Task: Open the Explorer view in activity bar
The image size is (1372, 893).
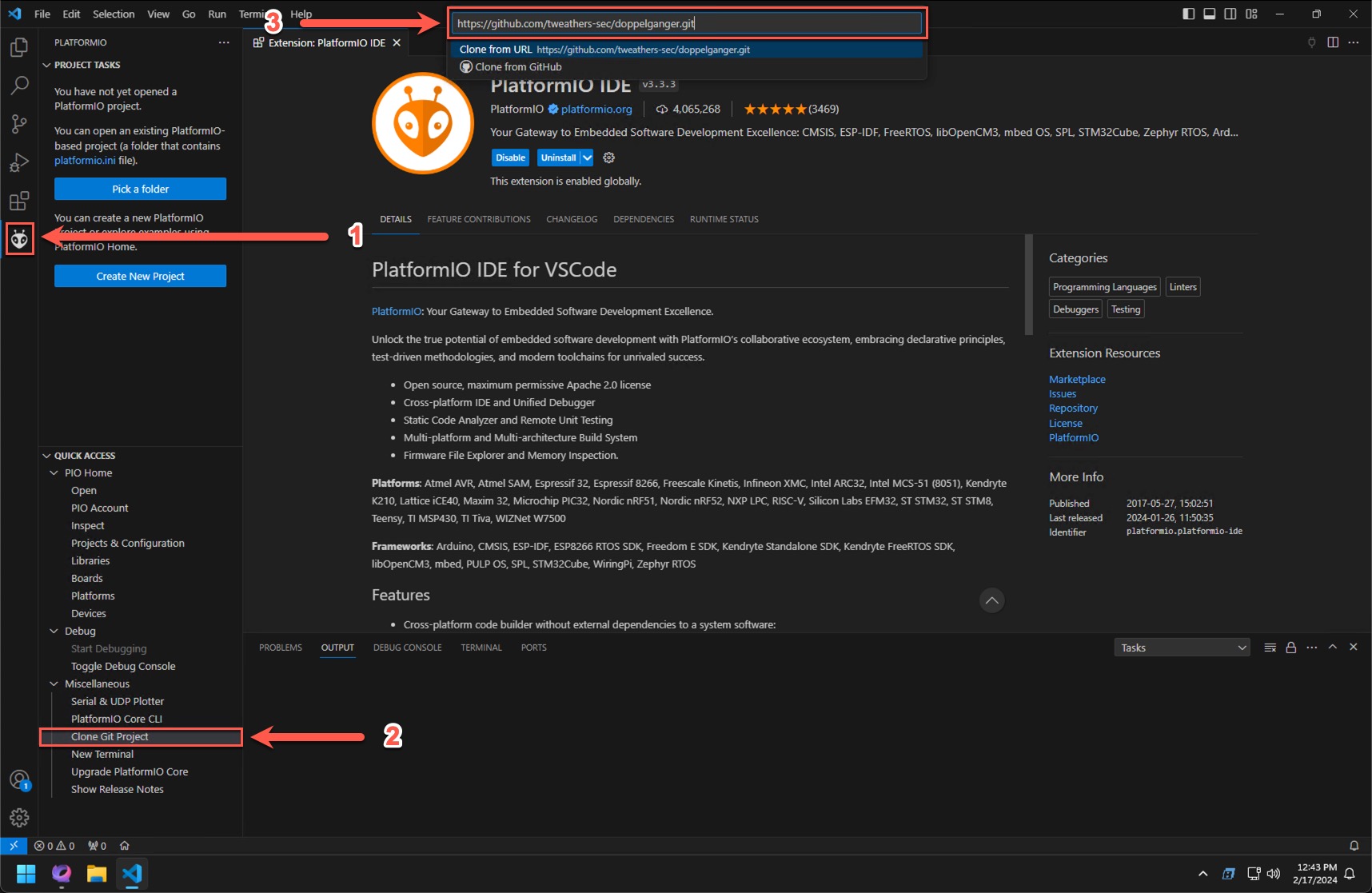Action: coord(19,48)
